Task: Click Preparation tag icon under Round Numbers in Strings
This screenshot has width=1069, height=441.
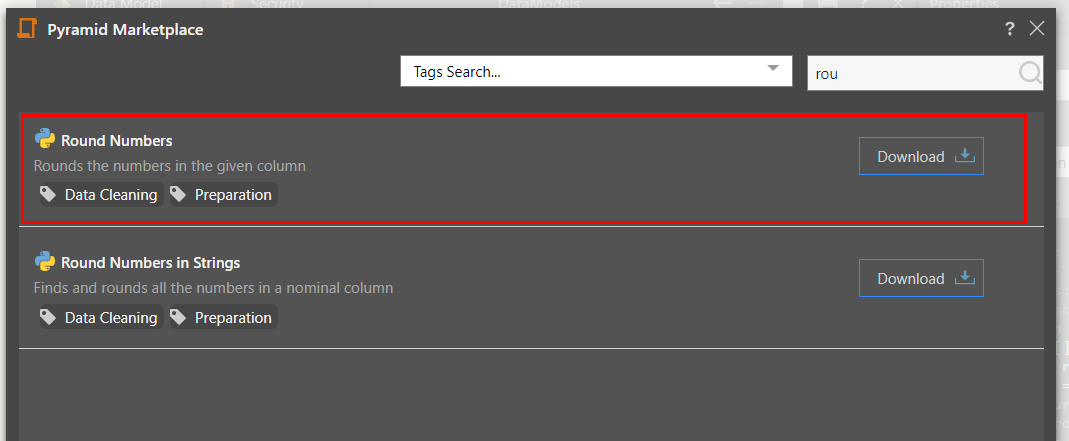Action: [x=178, y=318]
